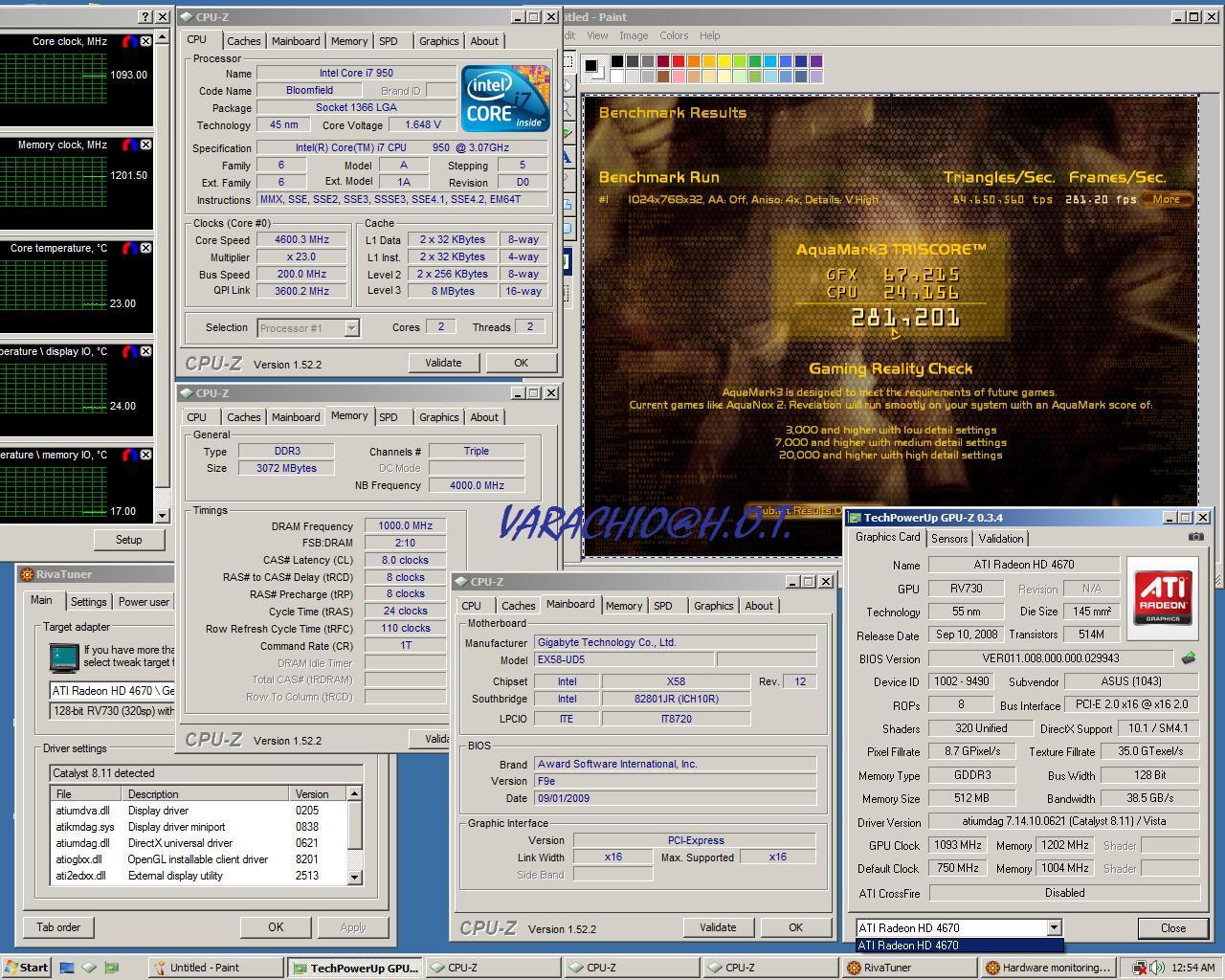The width and height of the screenshot is (1225, 980).
Task: Open the Paint Image menu
Action: point(634,35)
